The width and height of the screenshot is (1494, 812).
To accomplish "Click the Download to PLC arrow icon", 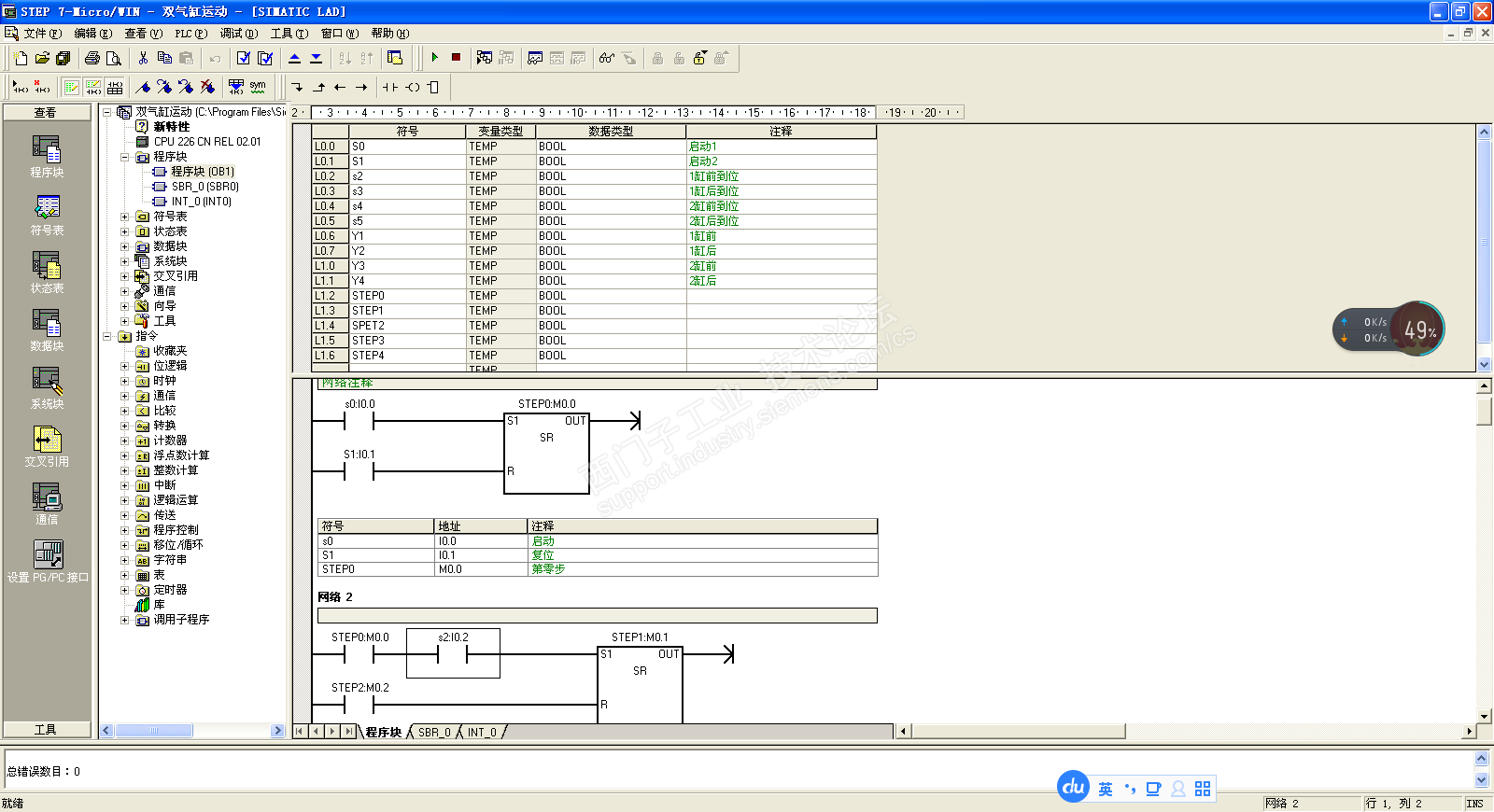I will [317, 58].
